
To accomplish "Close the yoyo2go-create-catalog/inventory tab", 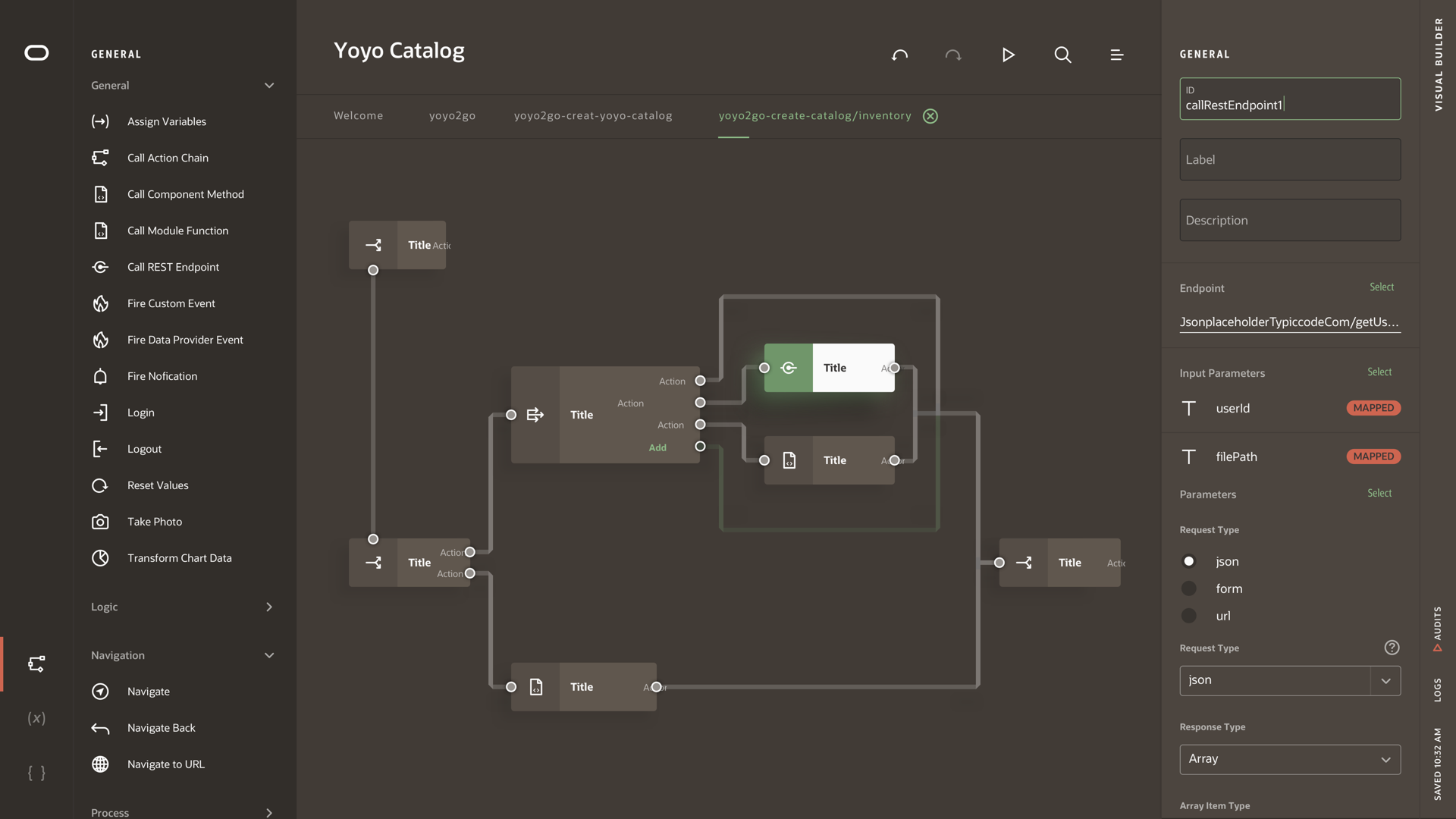I will (x=930, y=116).
